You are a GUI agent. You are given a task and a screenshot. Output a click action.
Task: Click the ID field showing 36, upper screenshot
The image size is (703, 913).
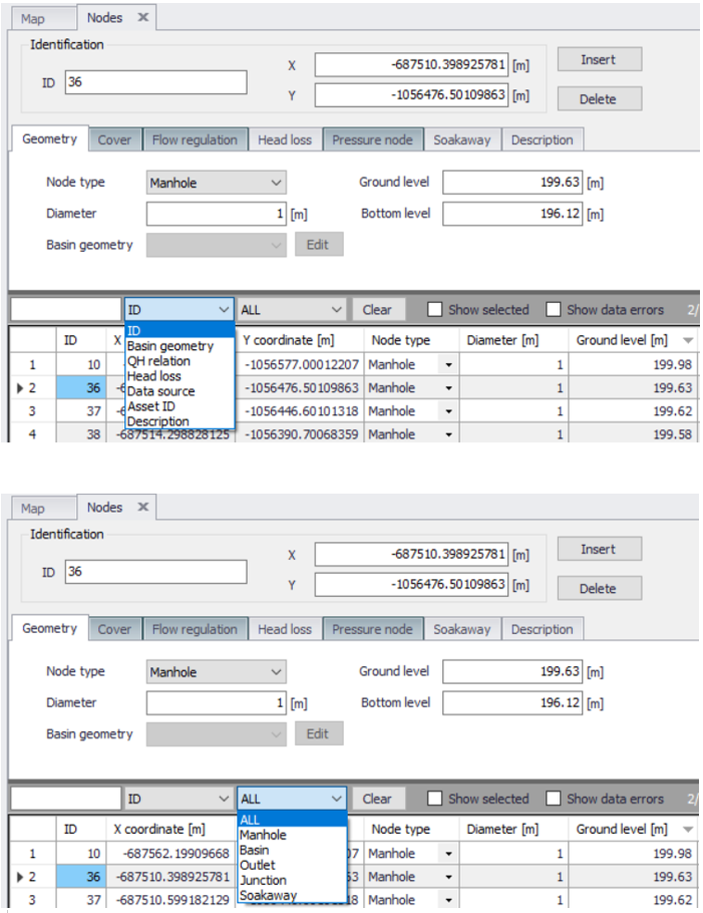pos(156,82)
